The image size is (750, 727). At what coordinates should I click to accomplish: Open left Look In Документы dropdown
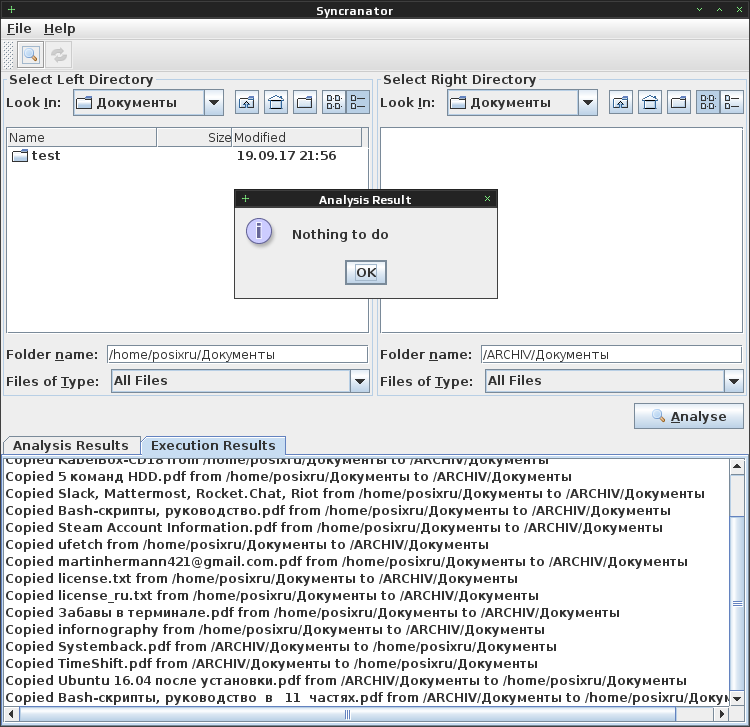tap(148, 102)
